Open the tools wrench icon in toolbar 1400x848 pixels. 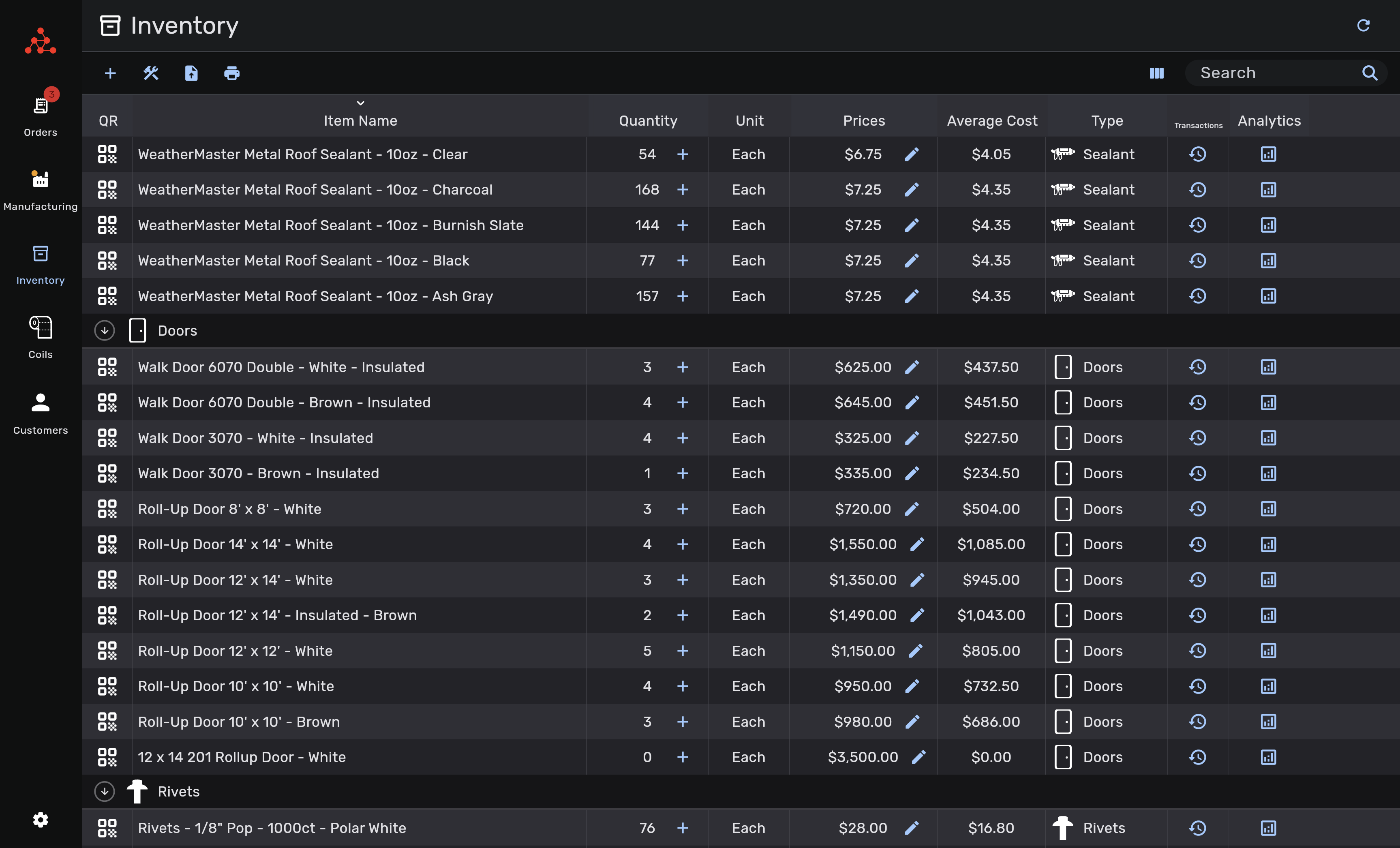tap(150, 73)
